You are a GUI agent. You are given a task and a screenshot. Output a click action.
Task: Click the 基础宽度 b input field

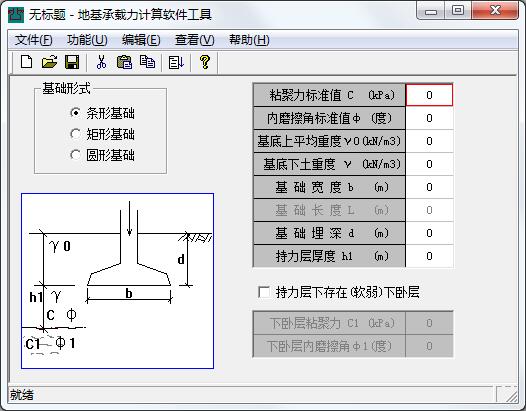coord(429,187)
